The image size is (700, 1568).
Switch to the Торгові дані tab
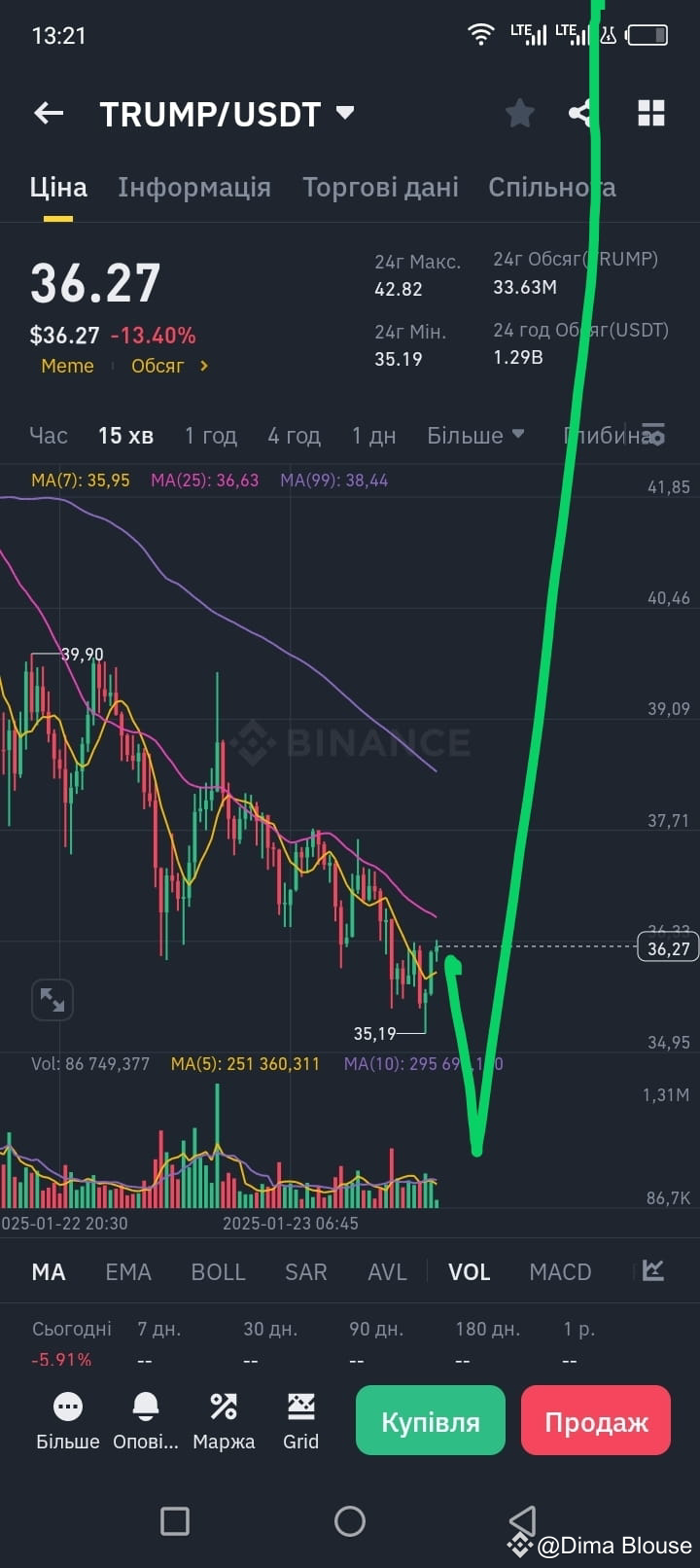coord(380,187)
